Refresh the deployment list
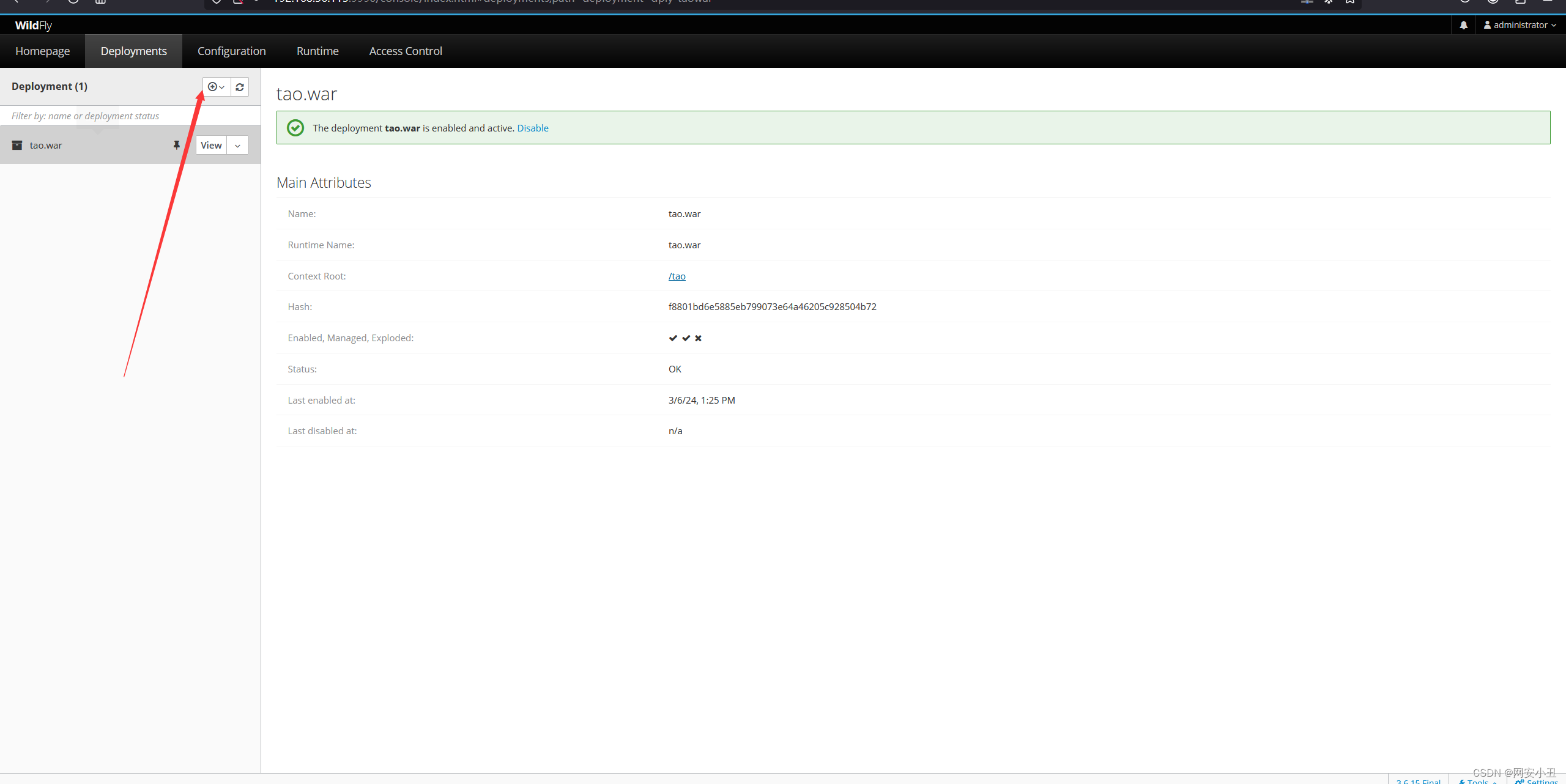 [x=240, y=87]
